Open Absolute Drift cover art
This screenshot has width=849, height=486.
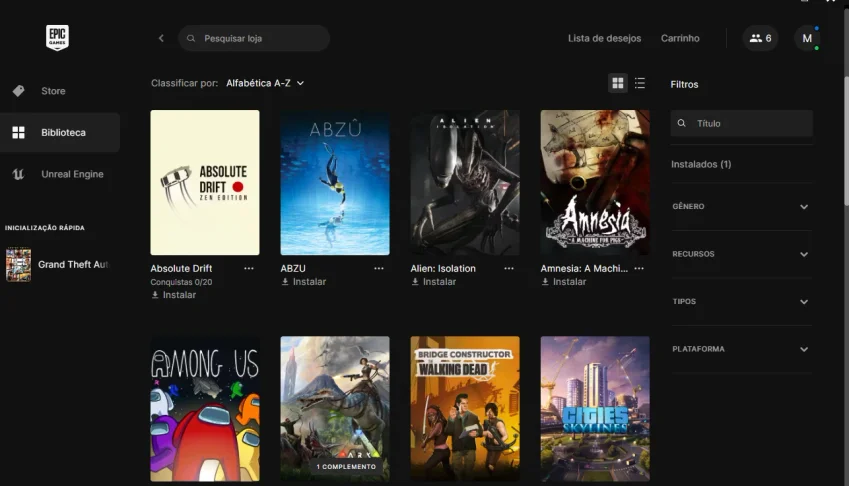coord(205,183)
